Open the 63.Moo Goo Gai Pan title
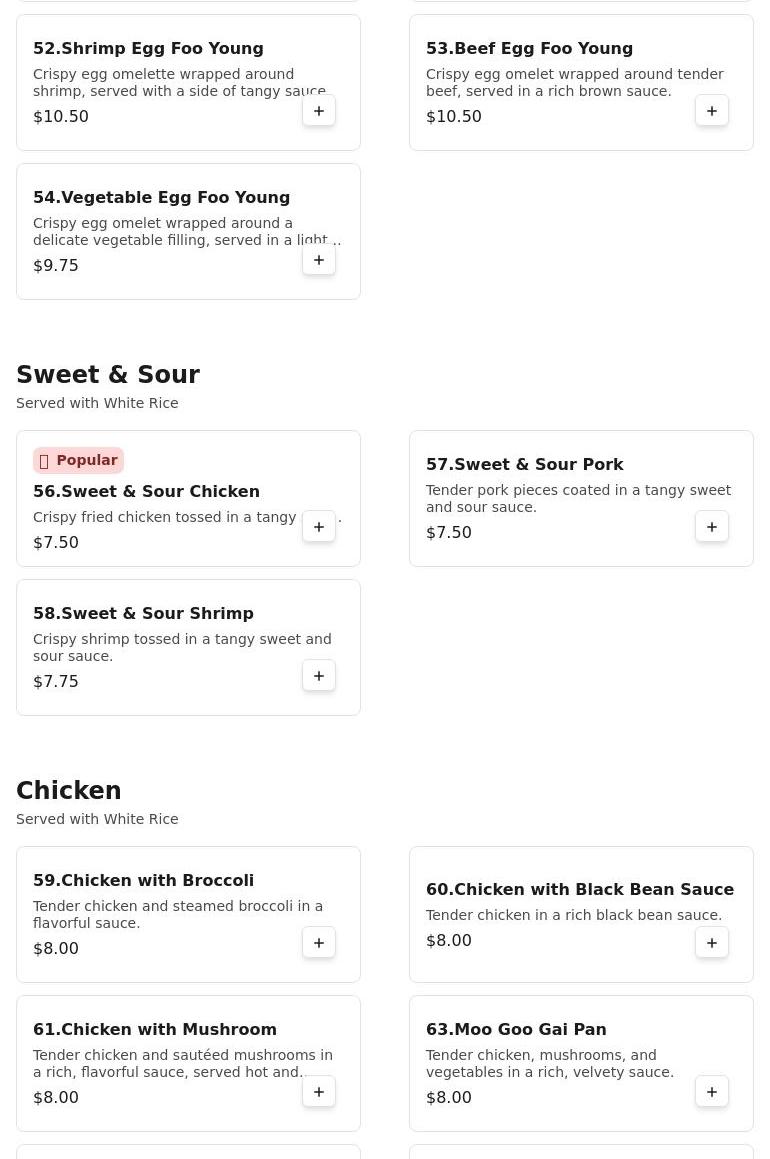The height and width of the screenshot is (1159, 770). coord(516,1030)
